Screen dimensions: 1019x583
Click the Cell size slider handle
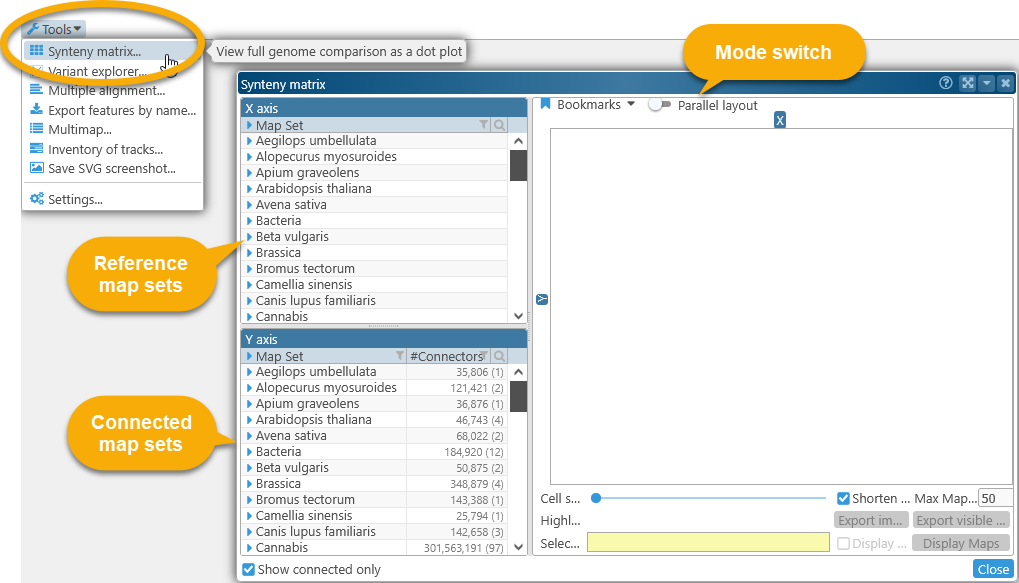596,498
